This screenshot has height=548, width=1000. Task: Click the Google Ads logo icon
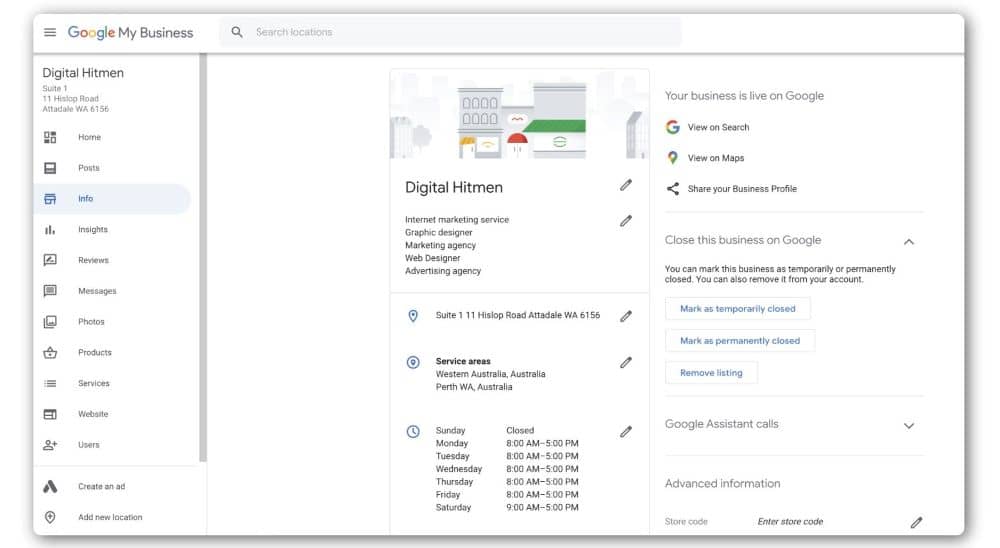point(50,486)
